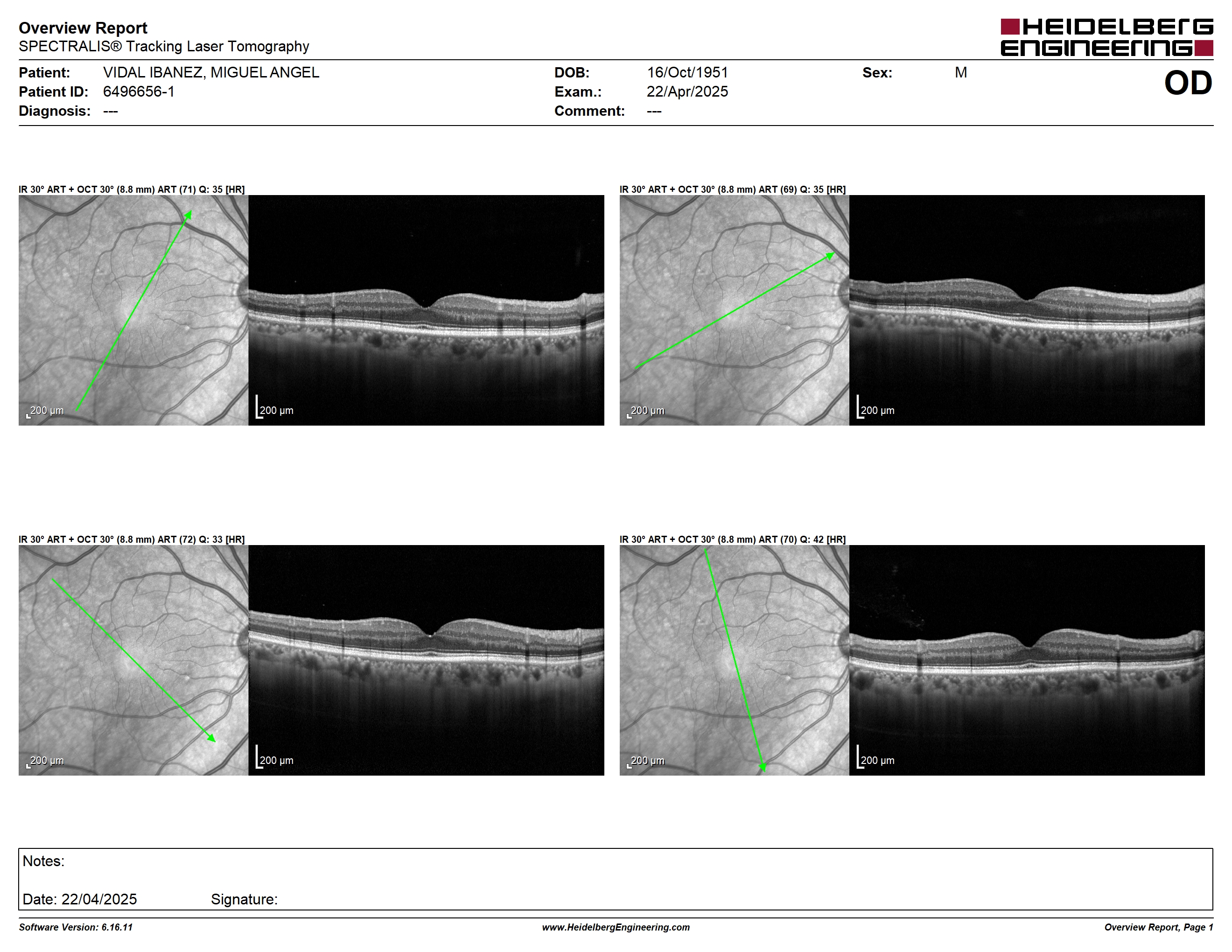The width and height of the screenshot is (1232, 952).
Task: Open the infrared fundus image labeled ART (69)
Action: coord(734,310)
